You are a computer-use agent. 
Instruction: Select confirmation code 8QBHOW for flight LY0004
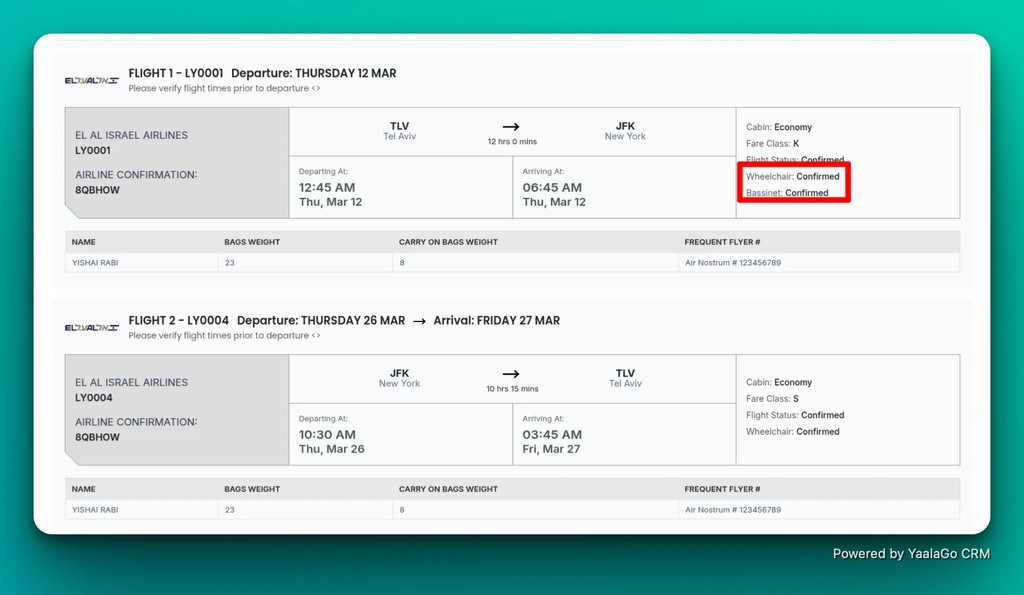(x=97, y=437)
